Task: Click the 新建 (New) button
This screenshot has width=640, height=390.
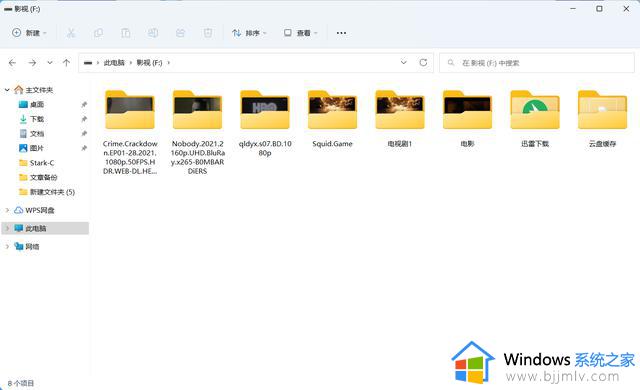Action: pyautogui.click(x=29, y=33)
